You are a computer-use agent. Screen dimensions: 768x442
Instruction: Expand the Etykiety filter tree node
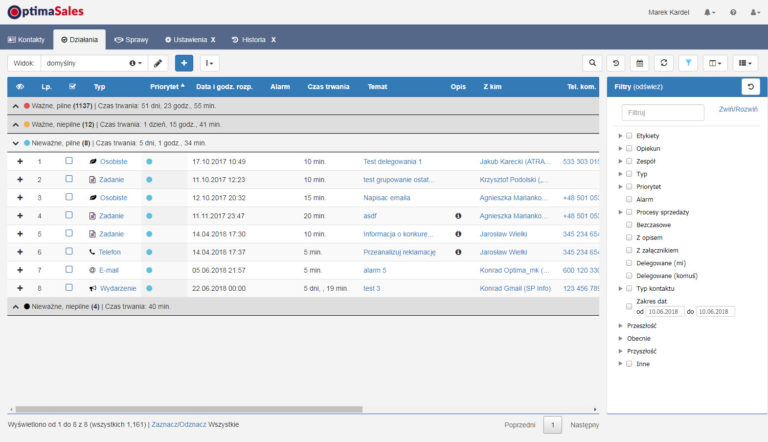(620, 136)
